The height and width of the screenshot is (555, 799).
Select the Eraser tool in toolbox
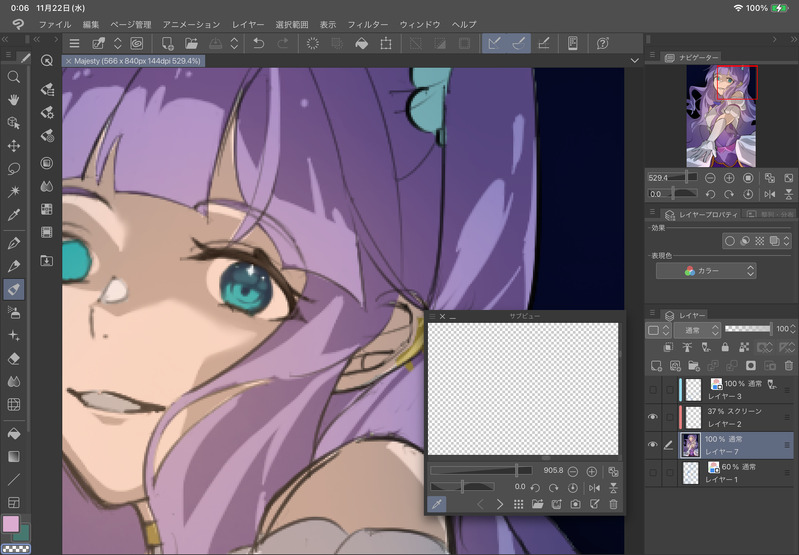[x=14, y=358]
